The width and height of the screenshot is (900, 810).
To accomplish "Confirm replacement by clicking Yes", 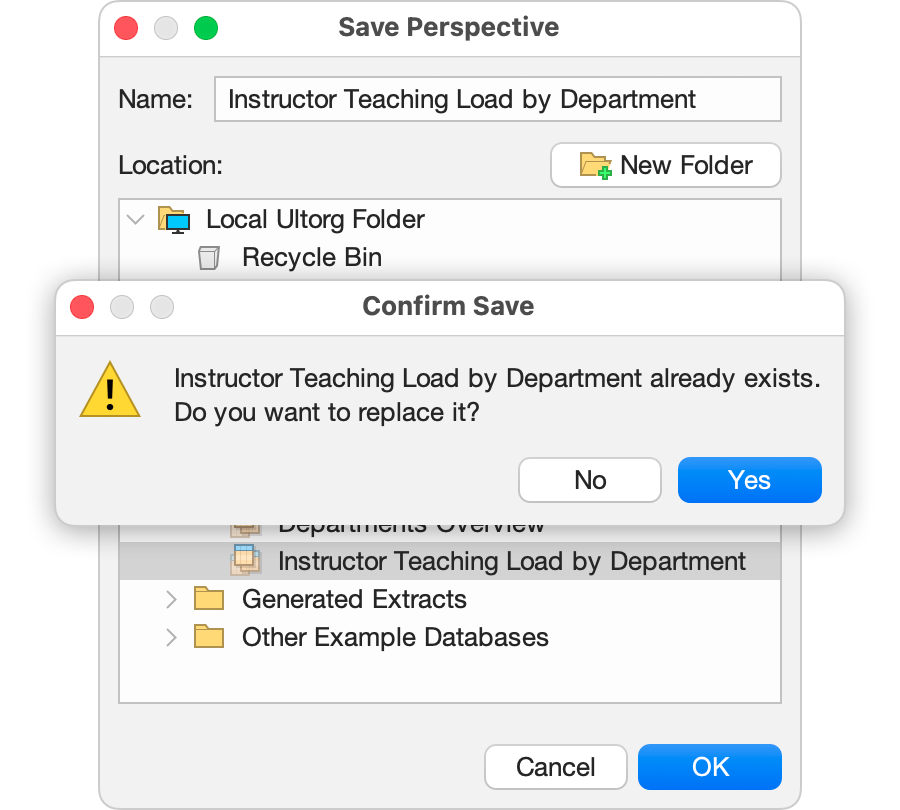I will coord(749,480).
